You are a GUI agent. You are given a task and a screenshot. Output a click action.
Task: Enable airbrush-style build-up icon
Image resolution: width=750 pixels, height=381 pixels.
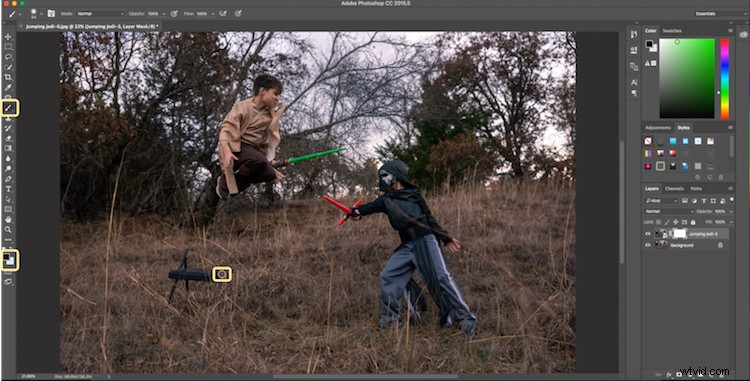tap(223, 14)
